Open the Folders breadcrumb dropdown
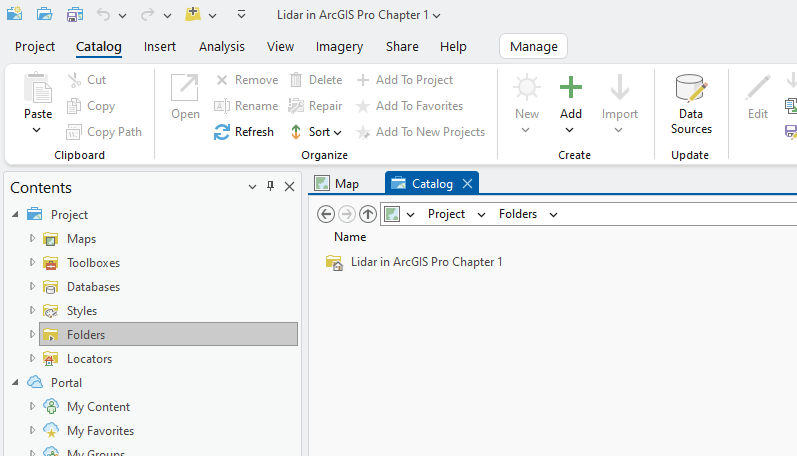Image resolution: width=797 pixels, height=456 pixels. tap(553, 215)
